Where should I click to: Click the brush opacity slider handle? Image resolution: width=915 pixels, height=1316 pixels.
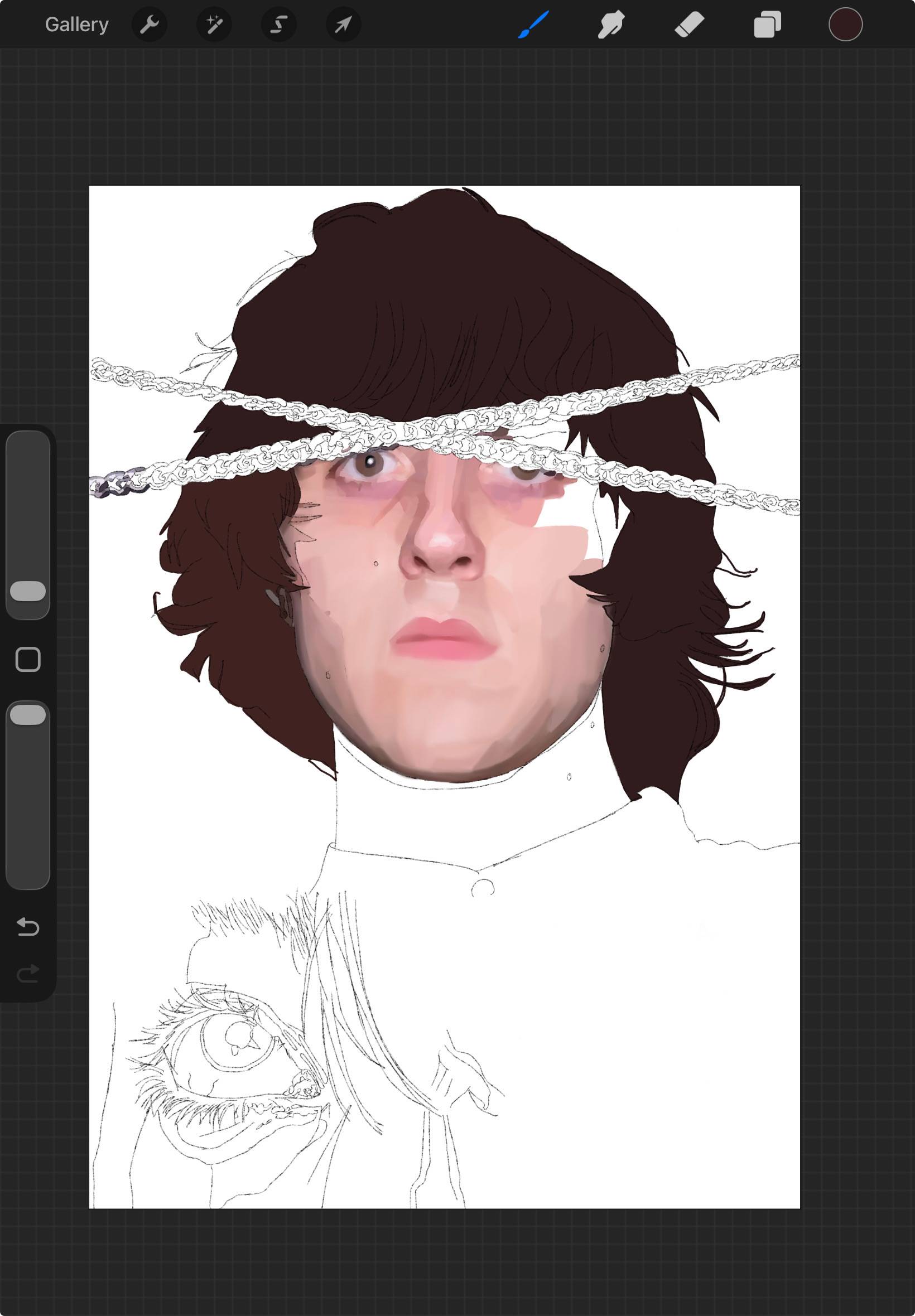(28, 714)
